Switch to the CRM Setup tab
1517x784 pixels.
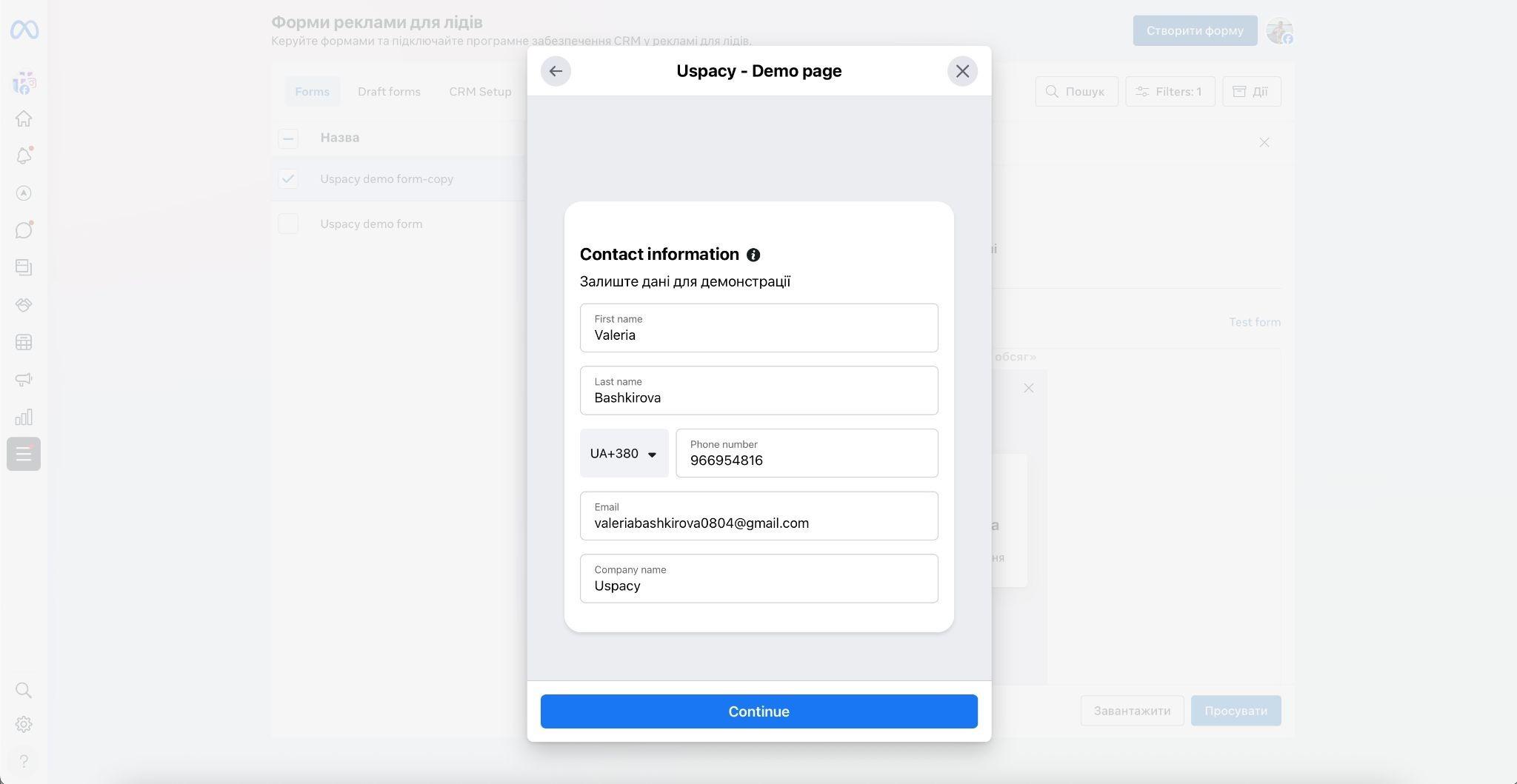click(x=480, y=92)
